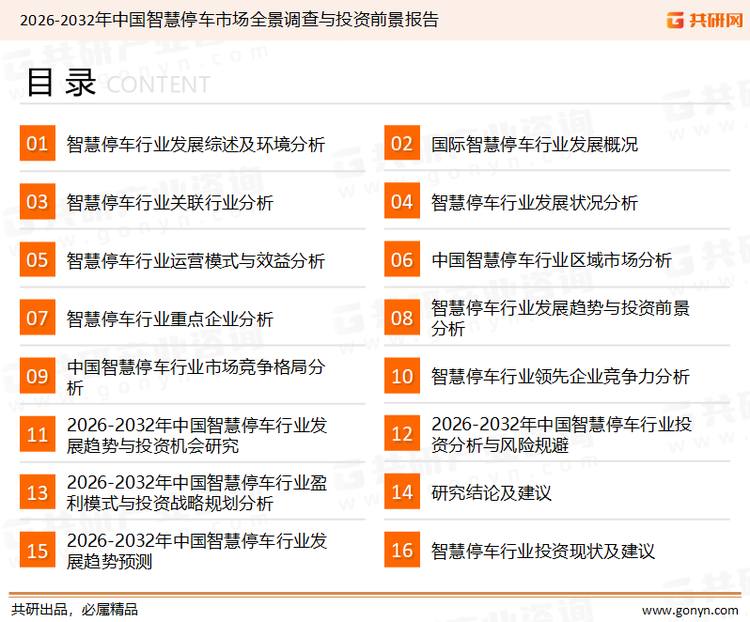The image size is (750, 622).
Task: Click orange number box 01
Action: point(37,143)
